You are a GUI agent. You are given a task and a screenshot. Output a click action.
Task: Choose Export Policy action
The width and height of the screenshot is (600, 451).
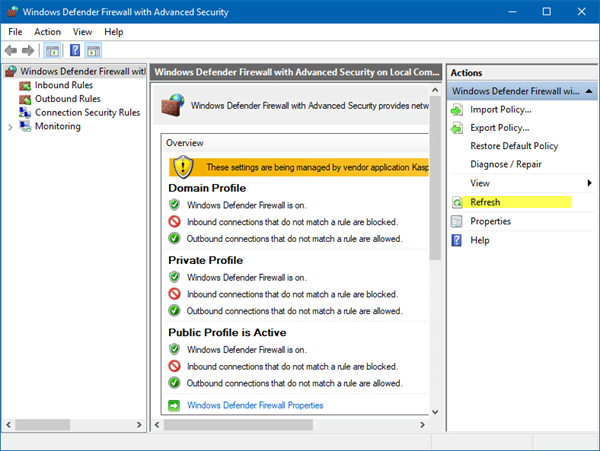point(499,128)
